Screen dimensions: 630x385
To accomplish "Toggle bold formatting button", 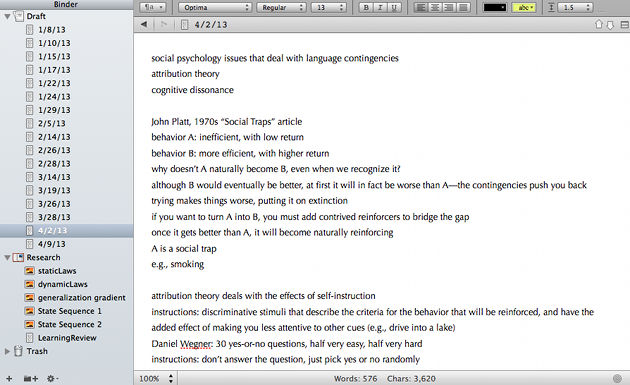I will pos(366,7).
